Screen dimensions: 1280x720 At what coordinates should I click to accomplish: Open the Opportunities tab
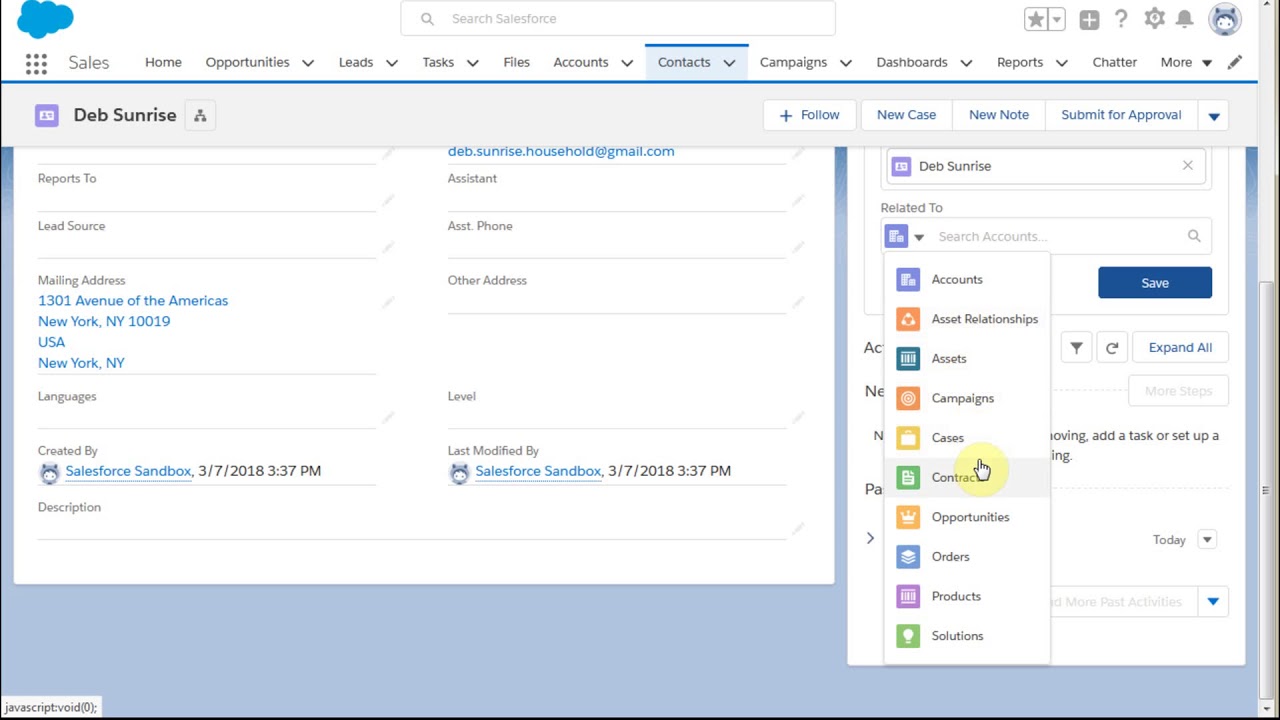pos(247,62)
